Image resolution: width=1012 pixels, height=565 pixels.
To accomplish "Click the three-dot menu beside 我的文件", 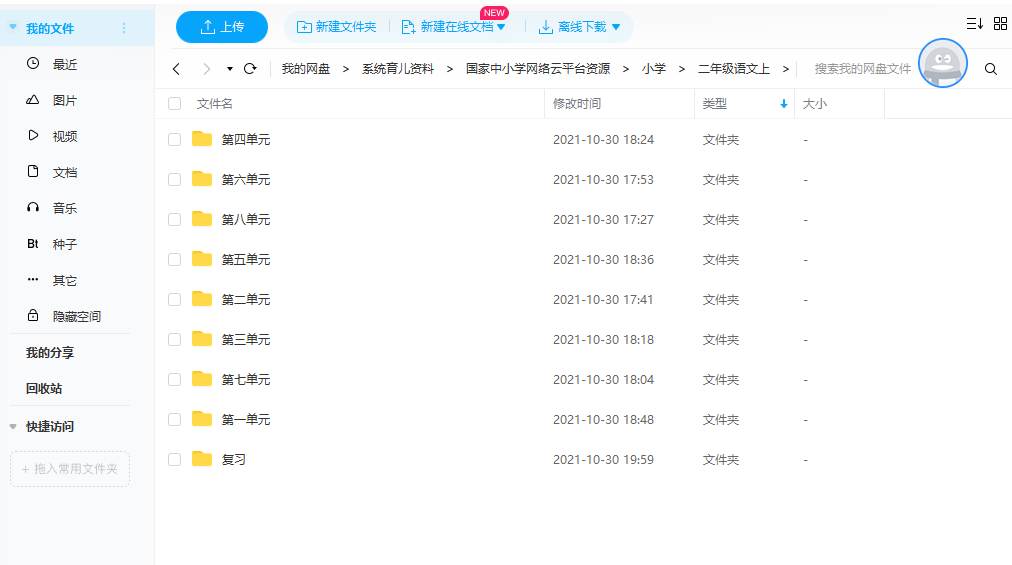I will (x=124, y=28).
